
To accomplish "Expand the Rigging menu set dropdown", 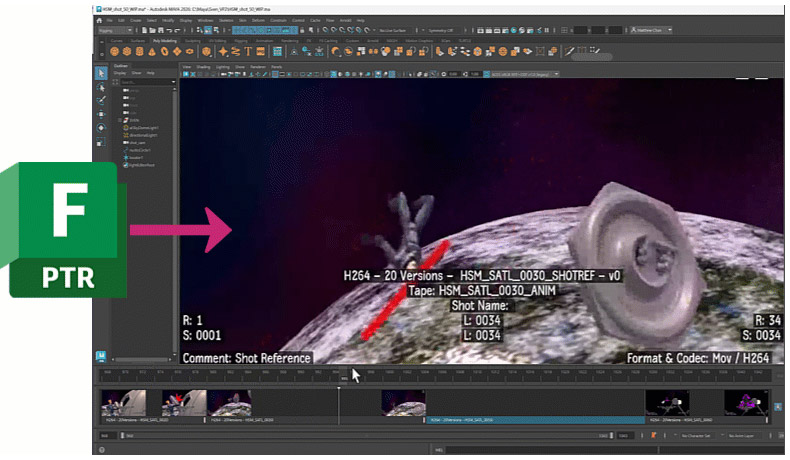I will coord(118,30).
